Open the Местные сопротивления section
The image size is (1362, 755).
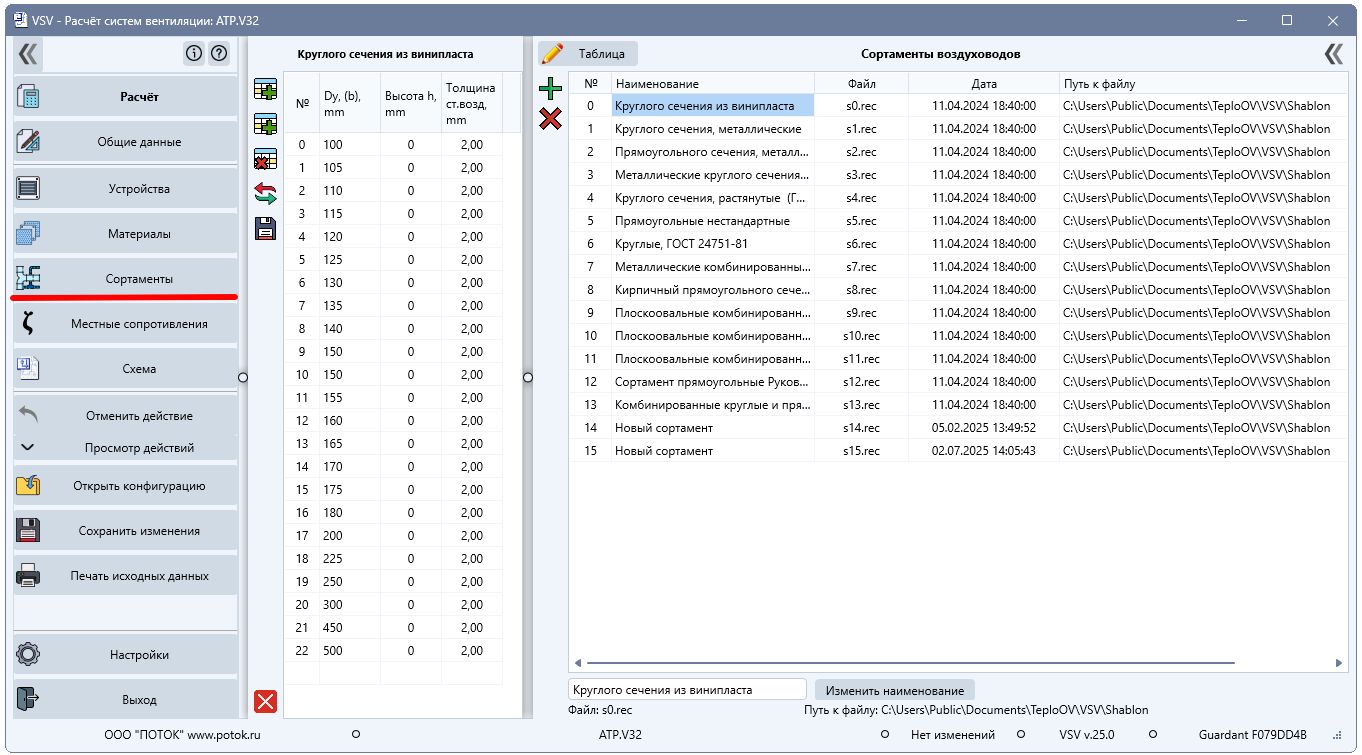(126, 324)
